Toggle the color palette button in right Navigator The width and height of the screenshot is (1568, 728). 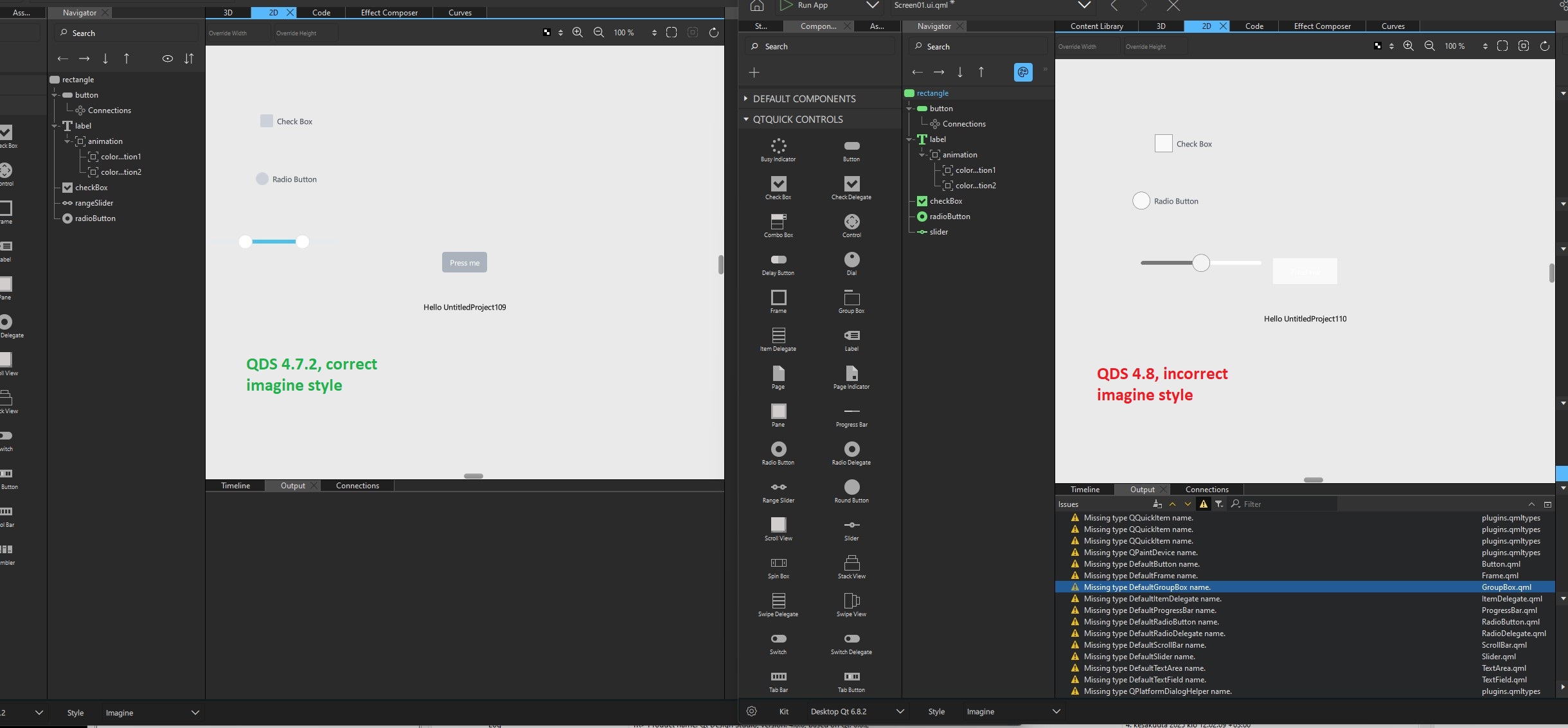coord(1023,72)
